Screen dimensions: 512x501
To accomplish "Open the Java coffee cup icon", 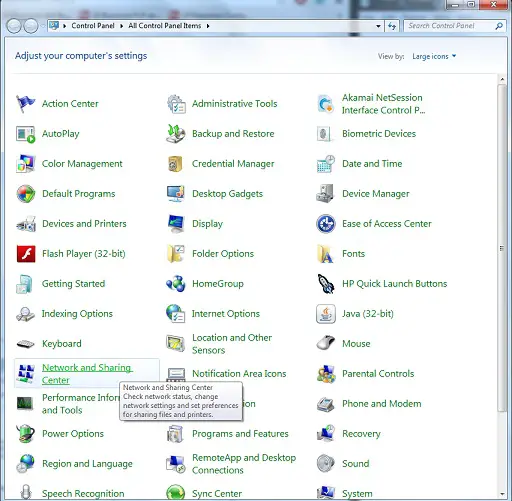I will [326, 314].
